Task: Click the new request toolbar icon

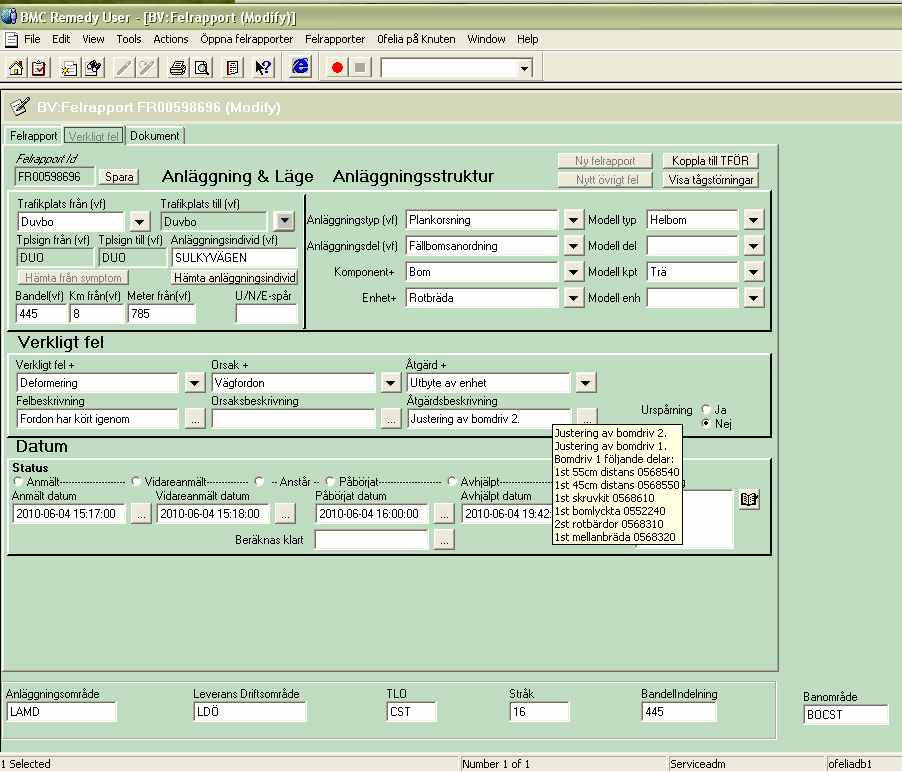Action: (x=70, y=68)
